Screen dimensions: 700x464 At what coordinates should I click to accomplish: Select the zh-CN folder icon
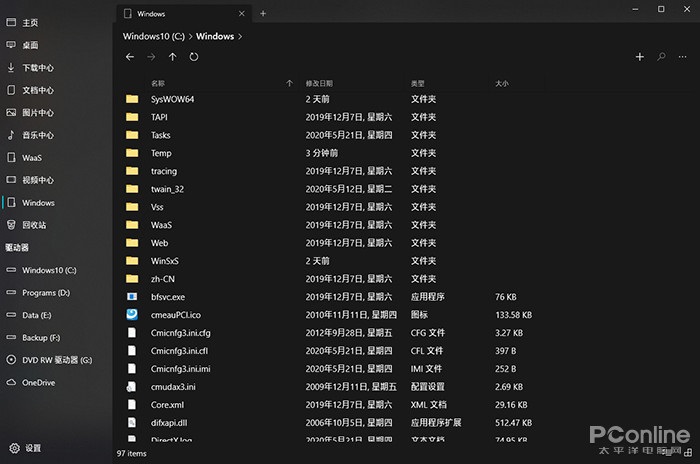(132, 279)
